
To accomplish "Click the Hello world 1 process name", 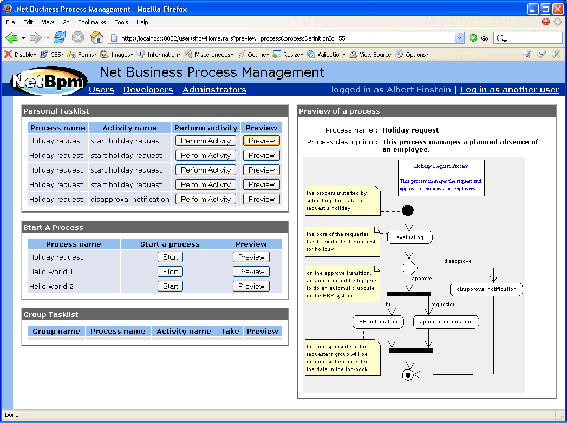I will tap(52, 272).
